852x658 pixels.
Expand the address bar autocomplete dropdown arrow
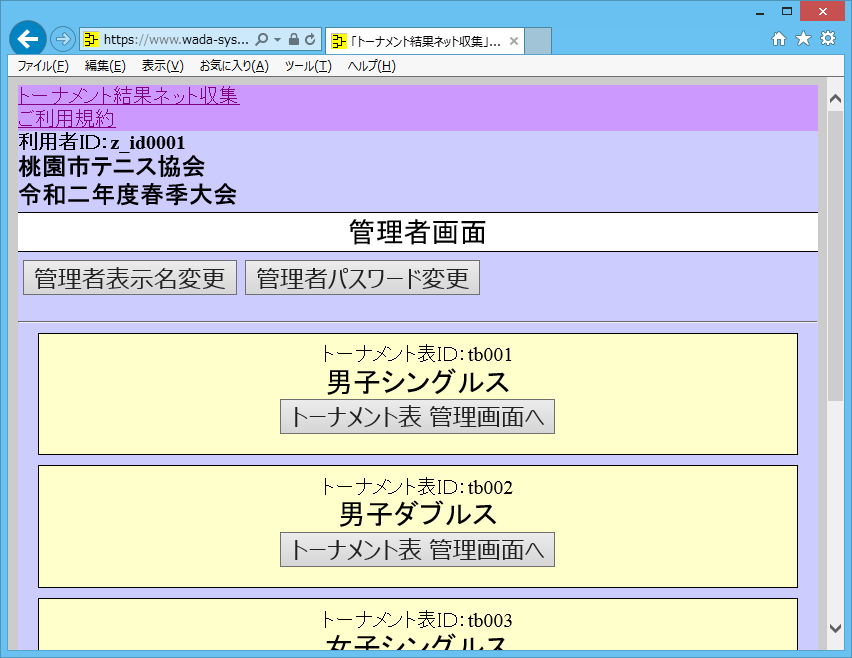(277, 40)
